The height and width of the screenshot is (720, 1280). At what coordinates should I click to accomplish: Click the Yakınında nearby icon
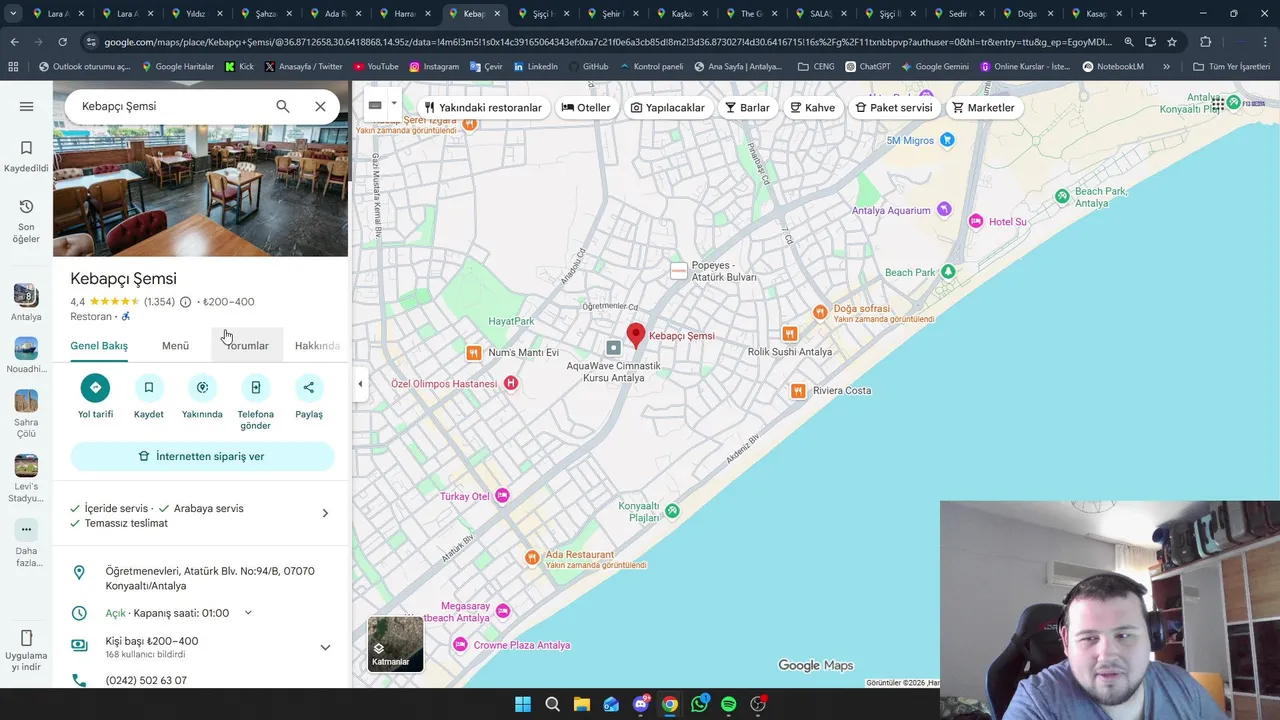[x=202, y=388]
